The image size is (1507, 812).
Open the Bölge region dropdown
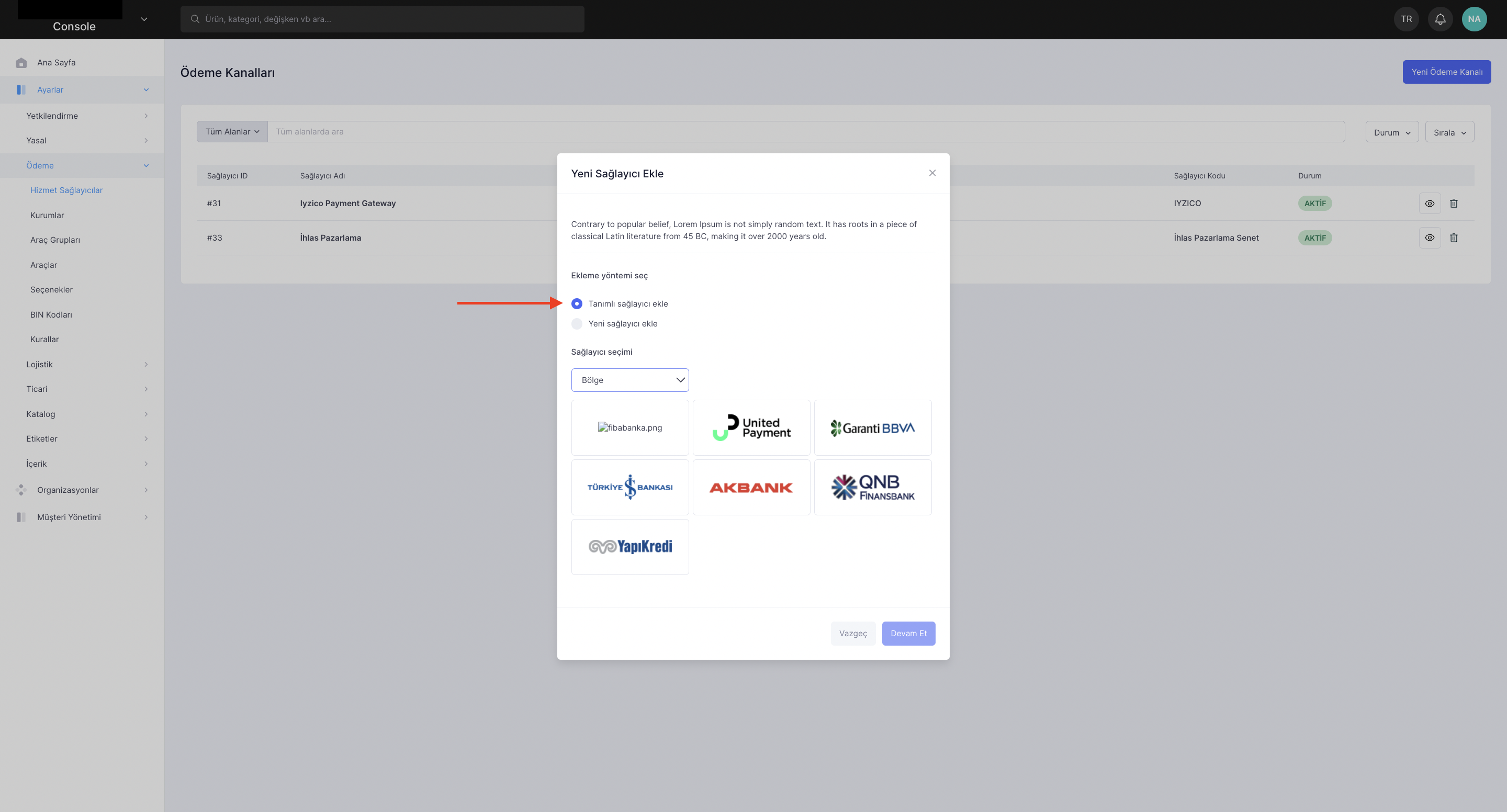(629, 380)
